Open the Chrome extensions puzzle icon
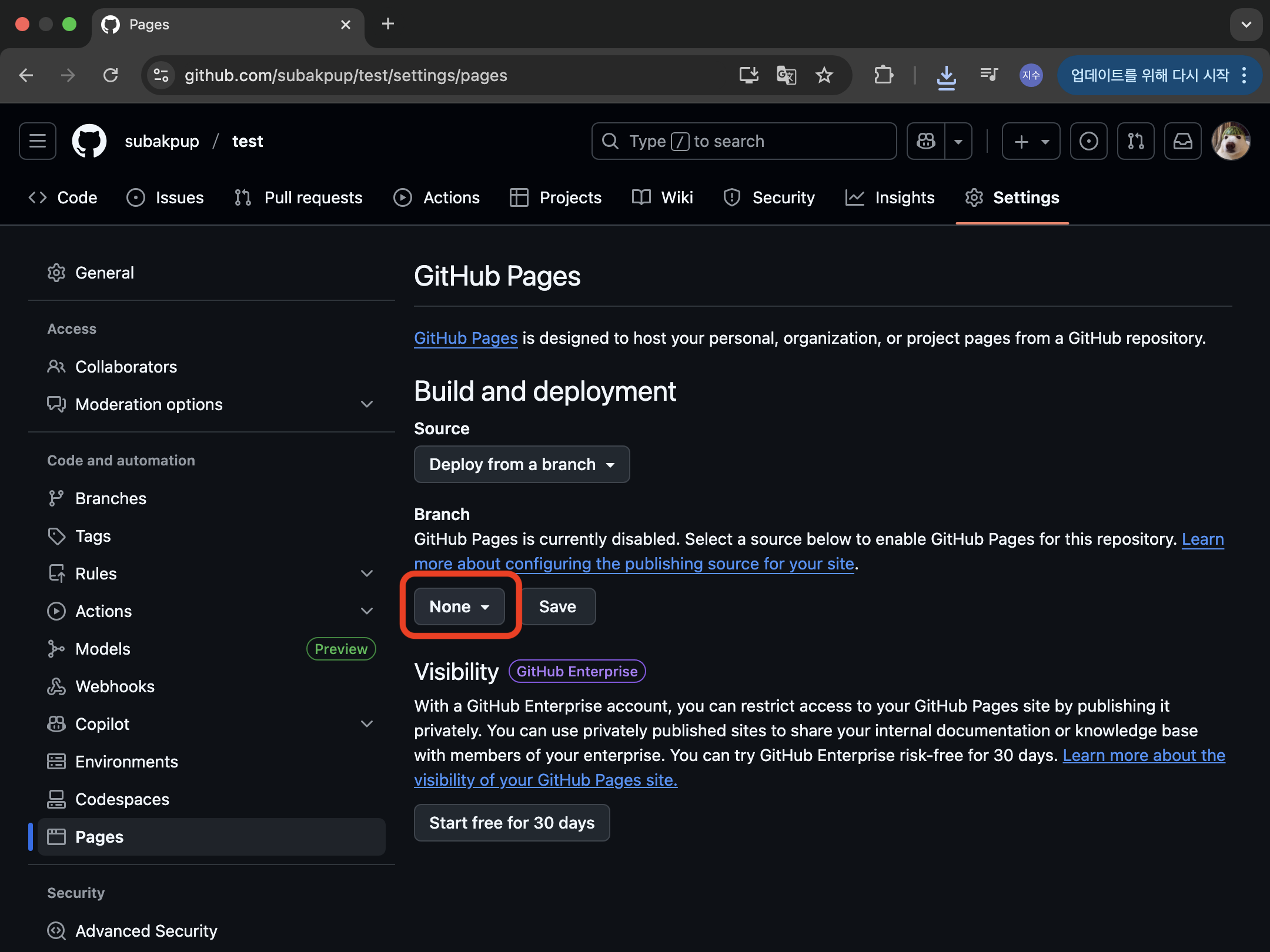The height and width of the screenshot is (952, 1270). click(883, 75)
